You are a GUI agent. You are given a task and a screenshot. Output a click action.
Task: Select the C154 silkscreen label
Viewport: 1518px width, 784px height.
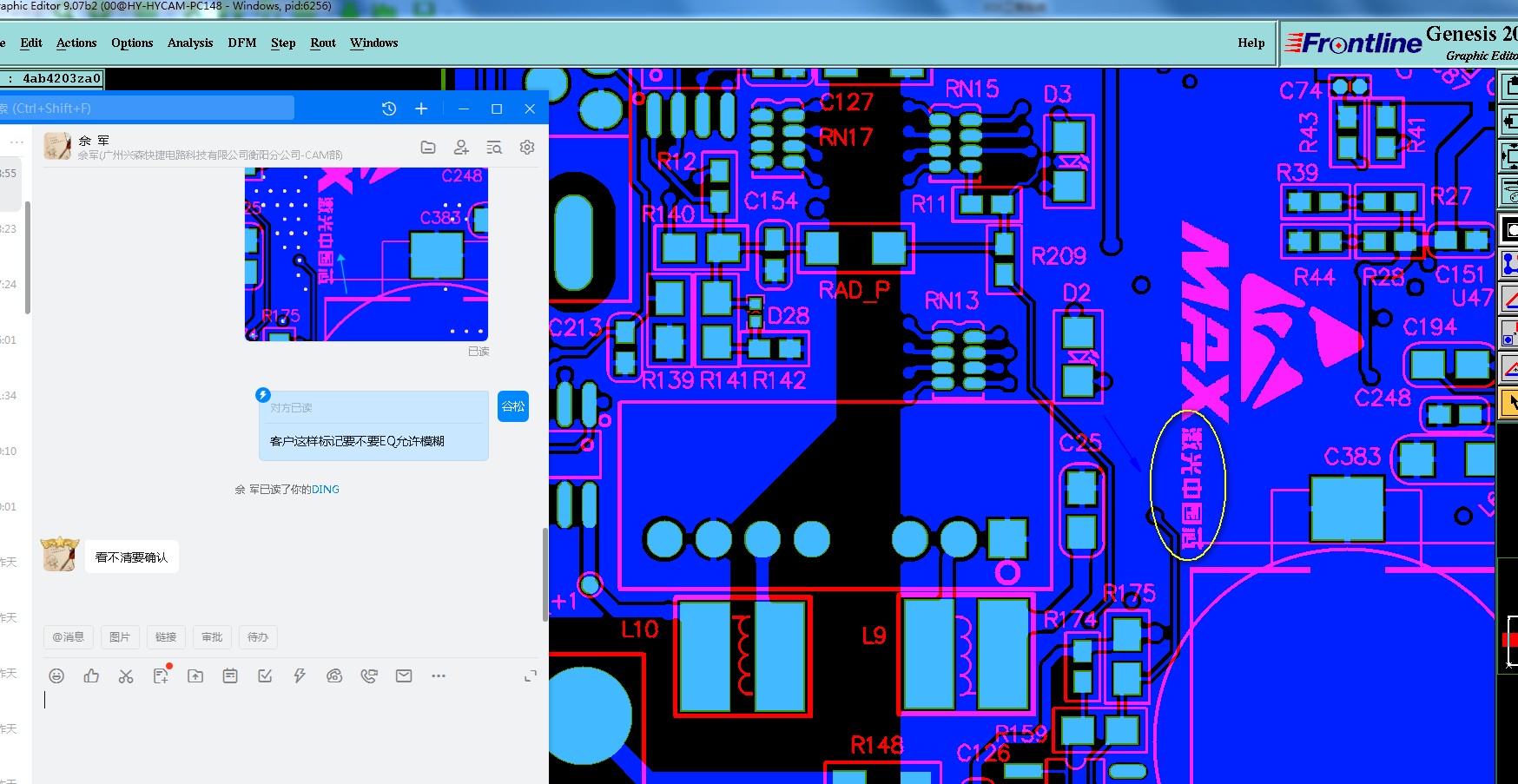click(771, 201)
